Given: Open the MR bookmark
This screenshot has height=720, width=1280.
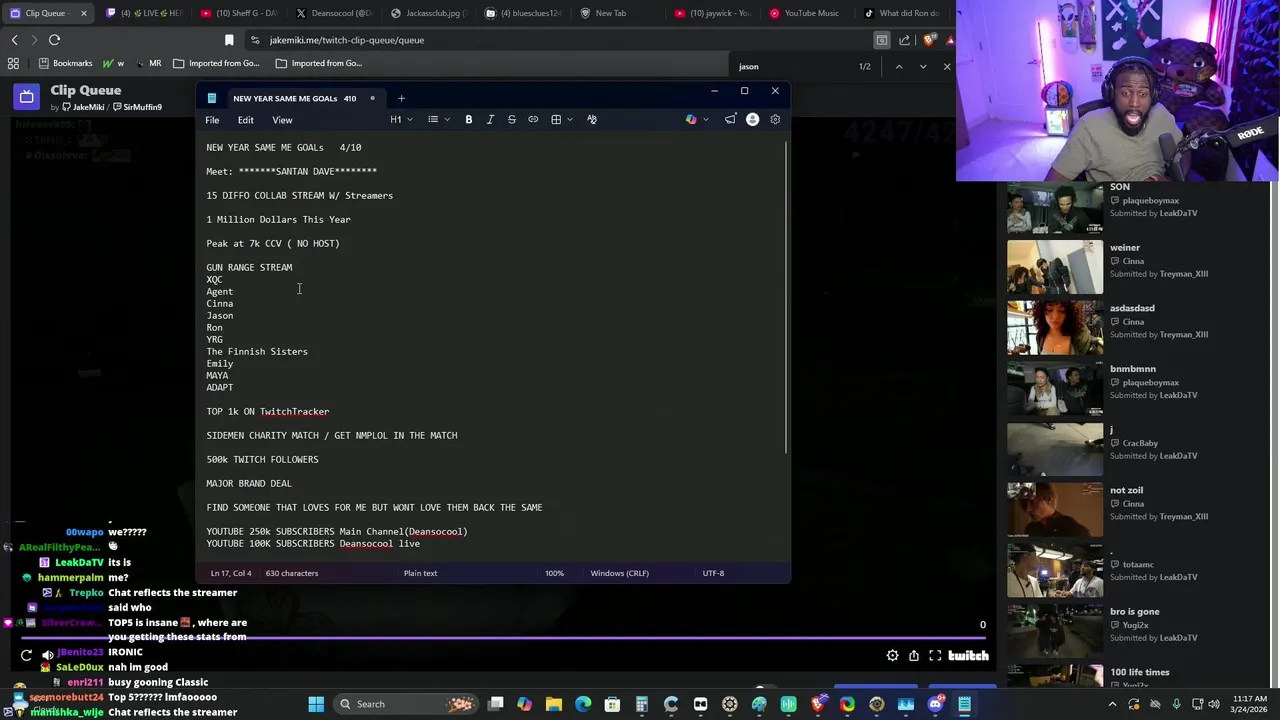Looking at the screenshot, I should [x=147, y=63].
